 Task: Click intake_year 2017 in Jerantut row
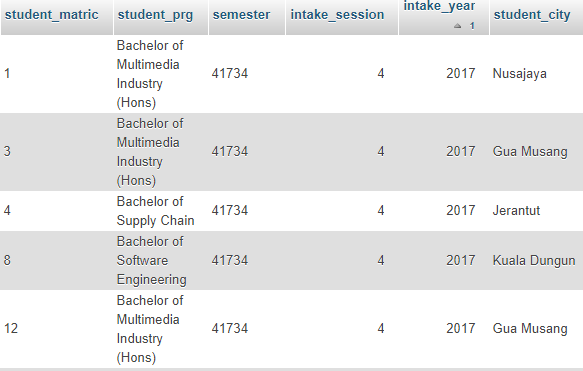461,211
